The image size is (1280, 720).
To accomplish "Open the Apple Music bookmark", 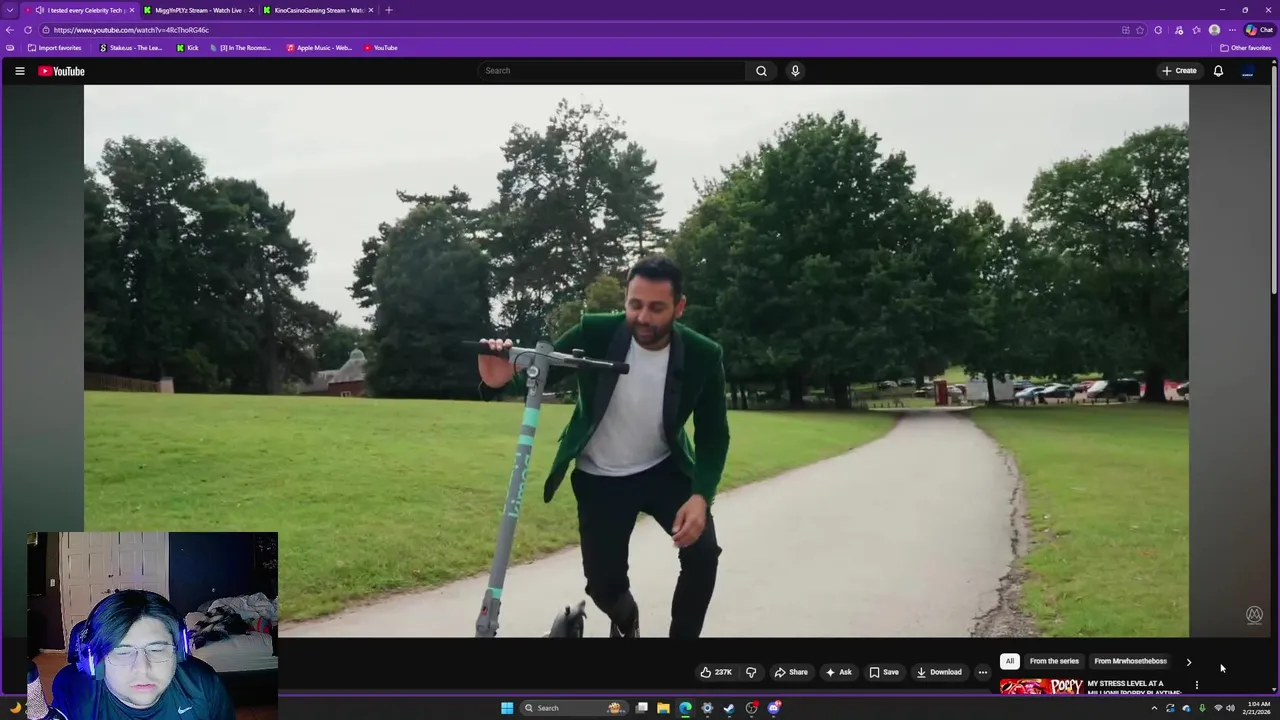I will tap(319, 48).
